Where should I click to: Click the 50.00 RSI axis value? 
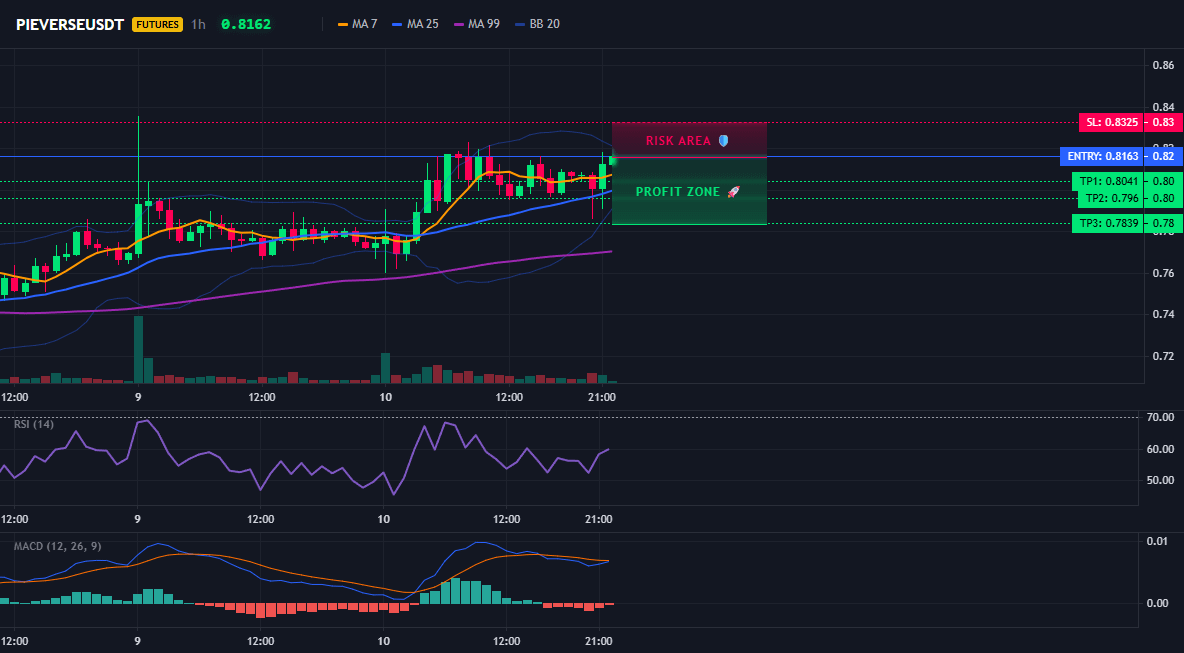(1159, 480)
